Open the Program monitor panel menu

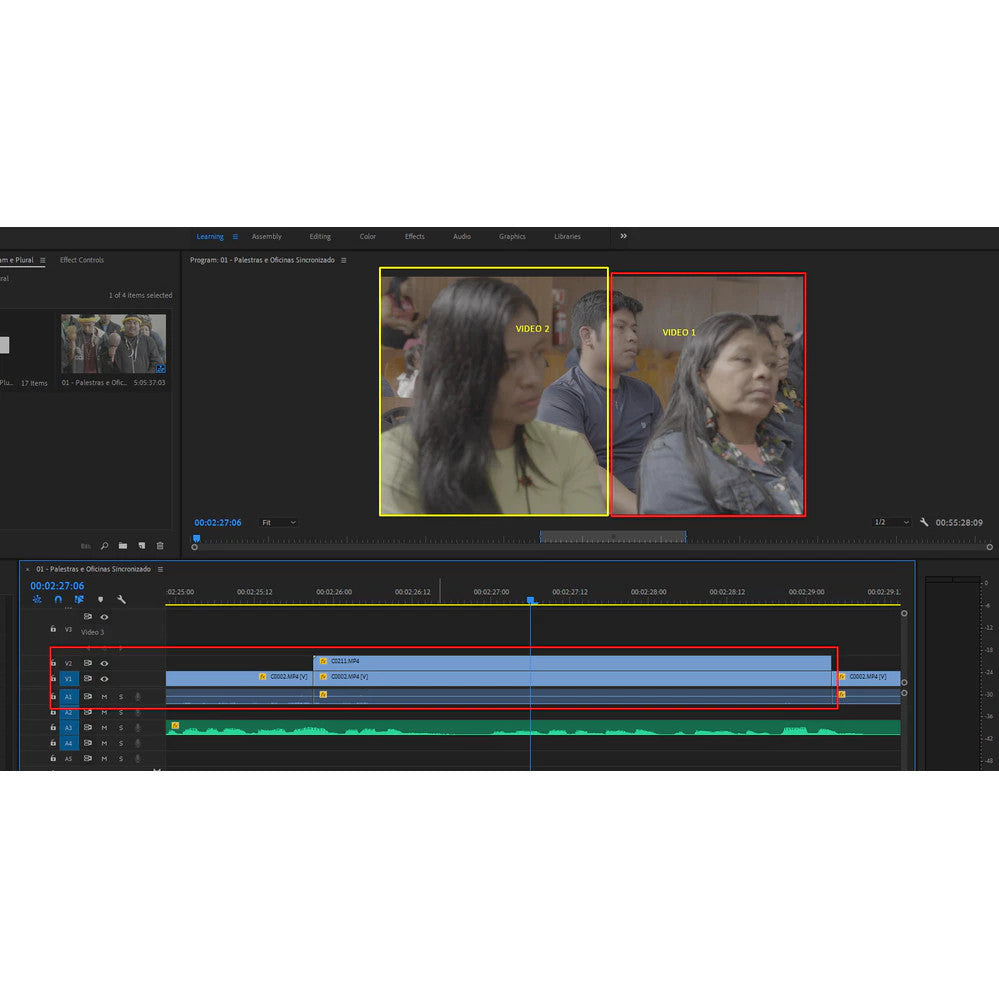(343, 260)
